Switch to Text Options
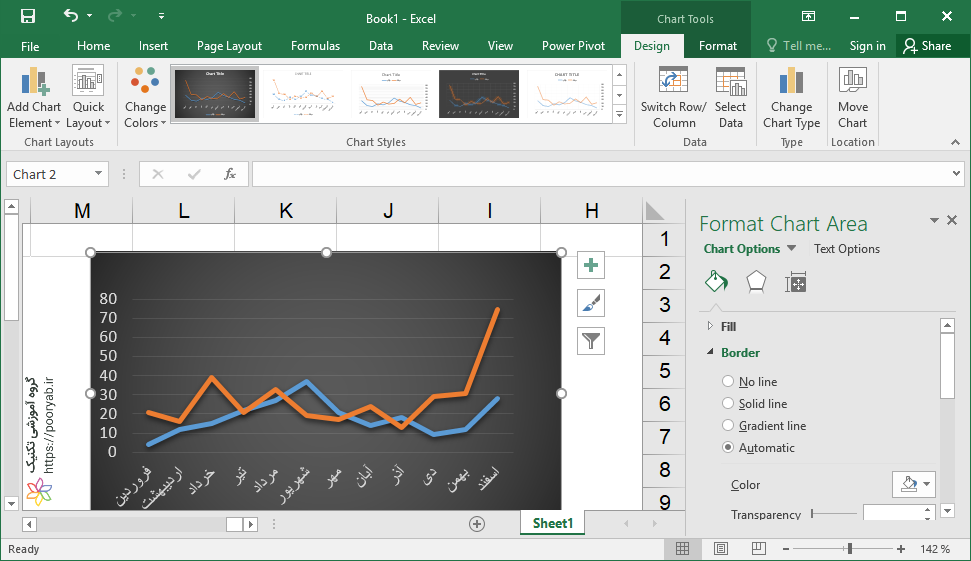Viewport: 971px width, 561px height. (x=847, y=248)
